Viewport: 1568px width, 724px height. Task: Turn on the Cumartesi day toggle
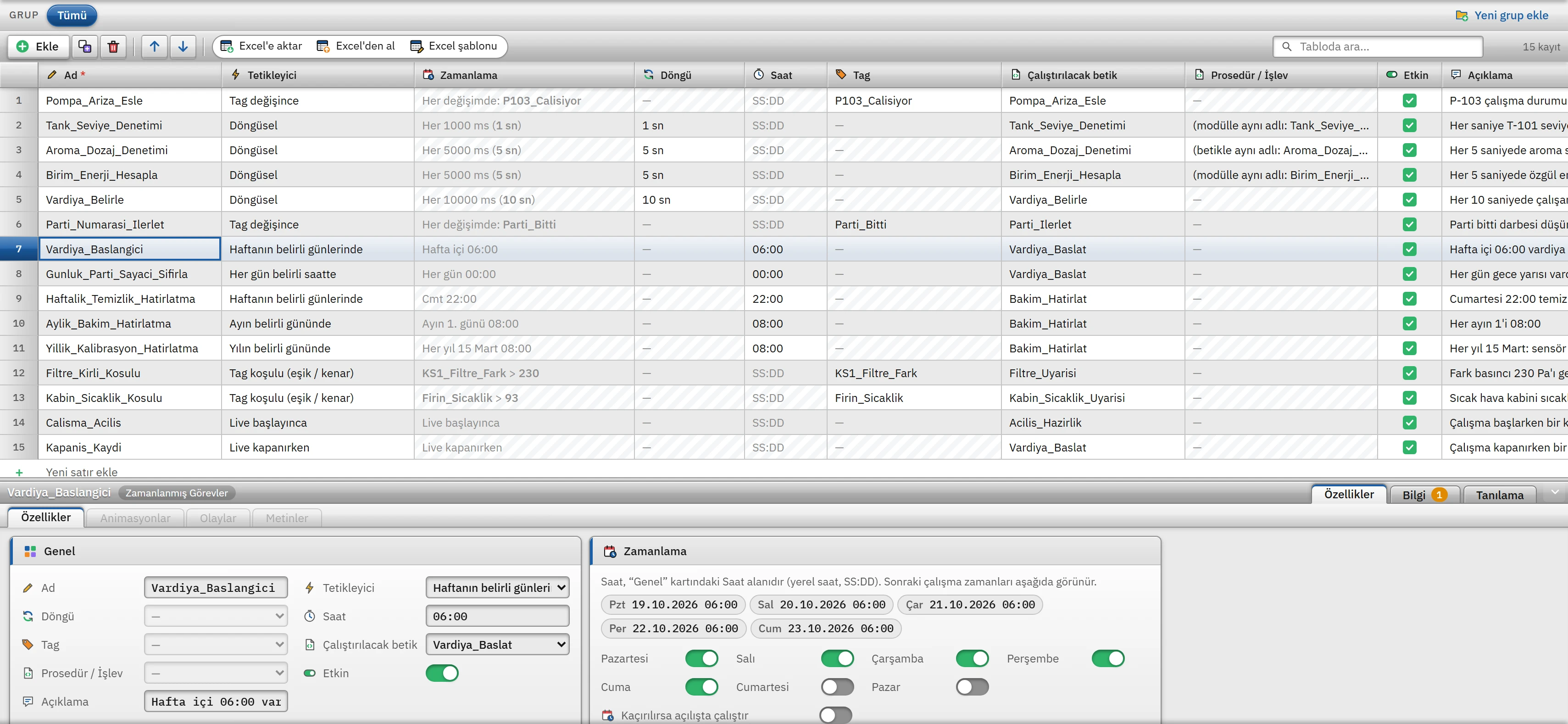[x=837, y=687]
